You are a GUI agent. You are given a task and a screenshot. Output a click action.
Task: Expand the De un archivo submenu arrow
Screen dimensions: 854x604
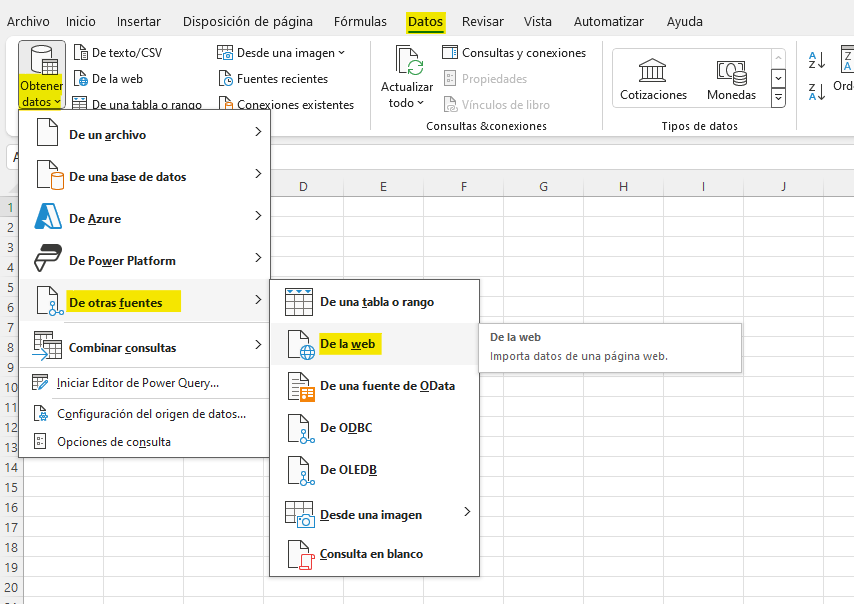point(258,132)
